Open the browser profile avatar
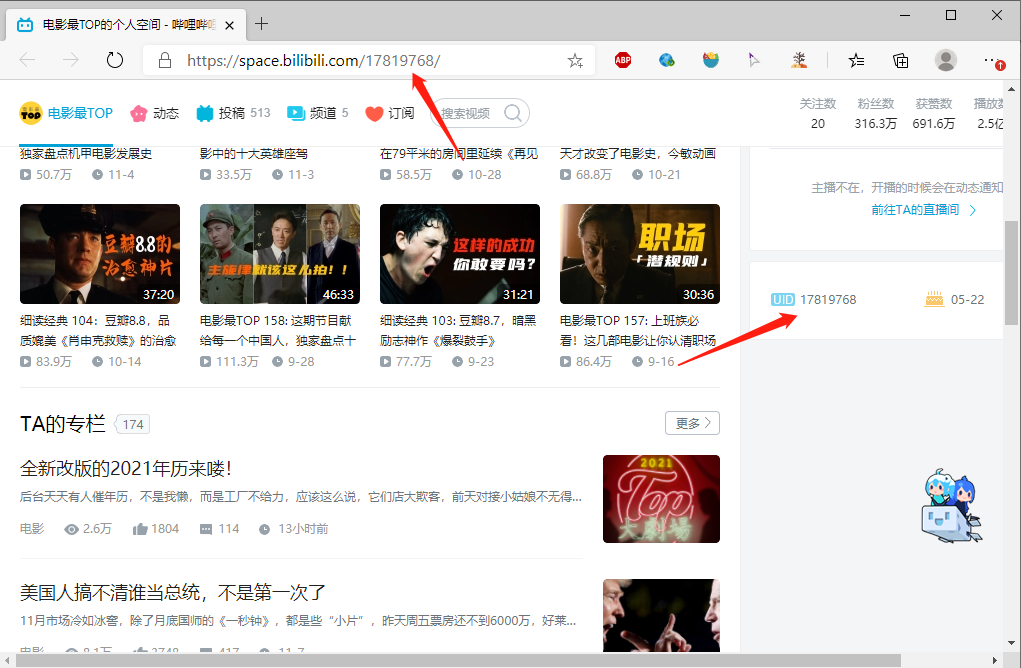 tap(945, 60)
